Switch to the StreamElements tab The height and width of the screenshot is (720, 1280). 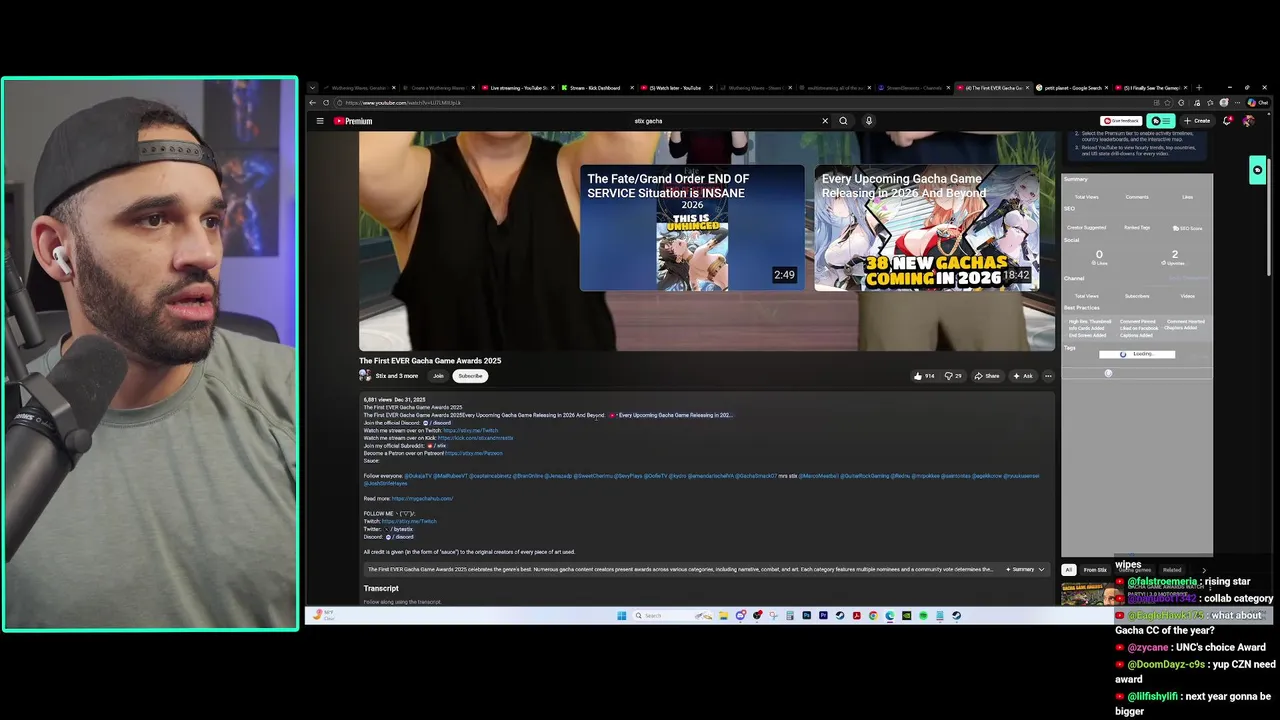click(x=914, y=88)
